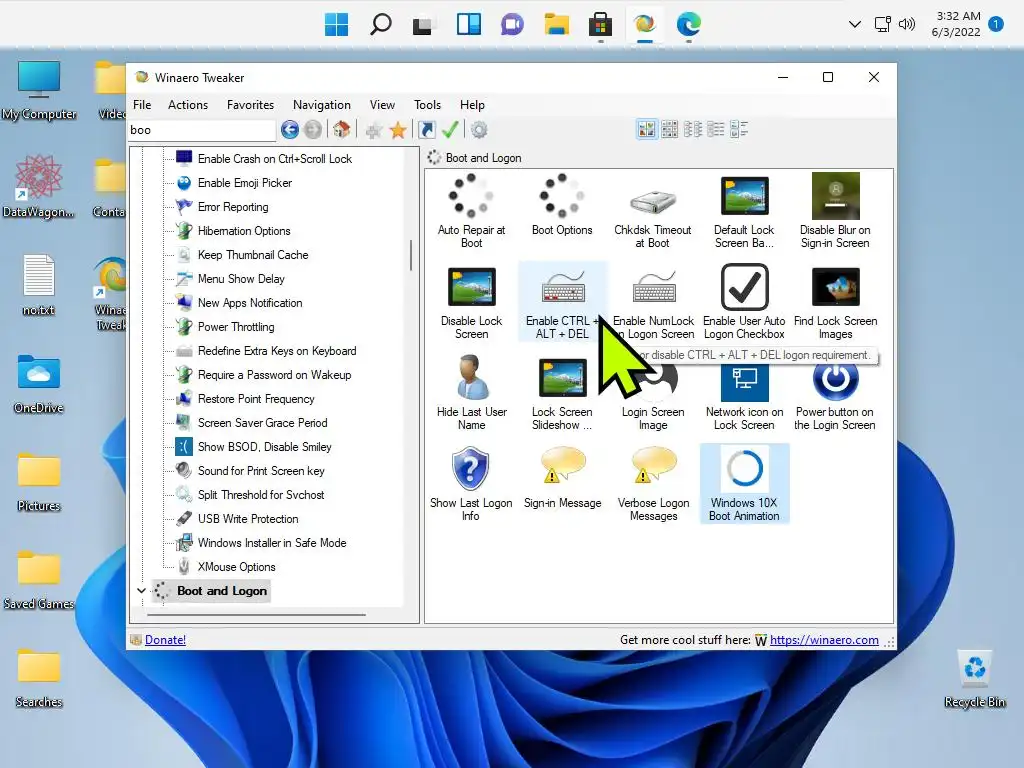Click the Forward navigation arrow button
Viewport: 1024px width, 768px height.
click(x=313, y=130)
